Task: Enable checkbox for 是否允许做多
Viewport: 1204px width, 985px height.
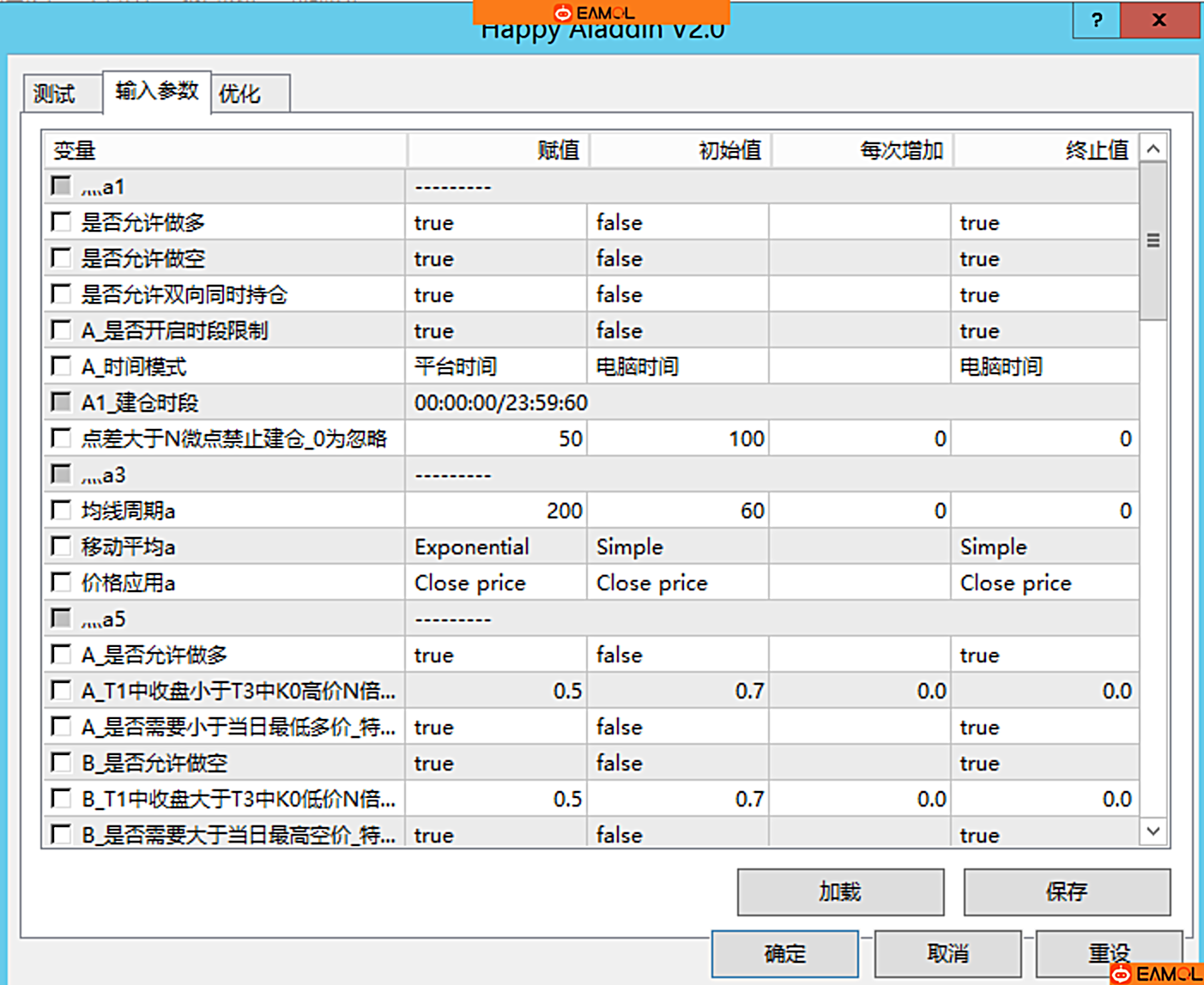Action: (x=61, y=222)
